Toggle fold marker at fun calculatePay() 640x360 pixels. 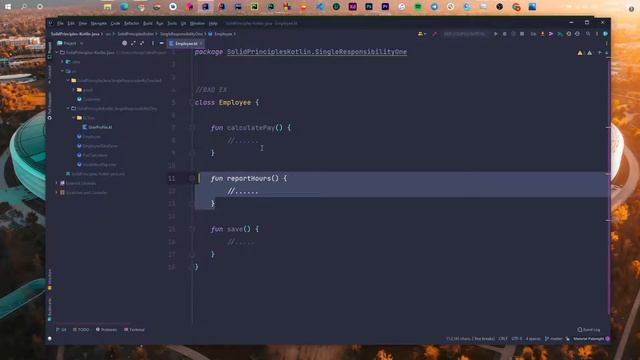[192, 128]
